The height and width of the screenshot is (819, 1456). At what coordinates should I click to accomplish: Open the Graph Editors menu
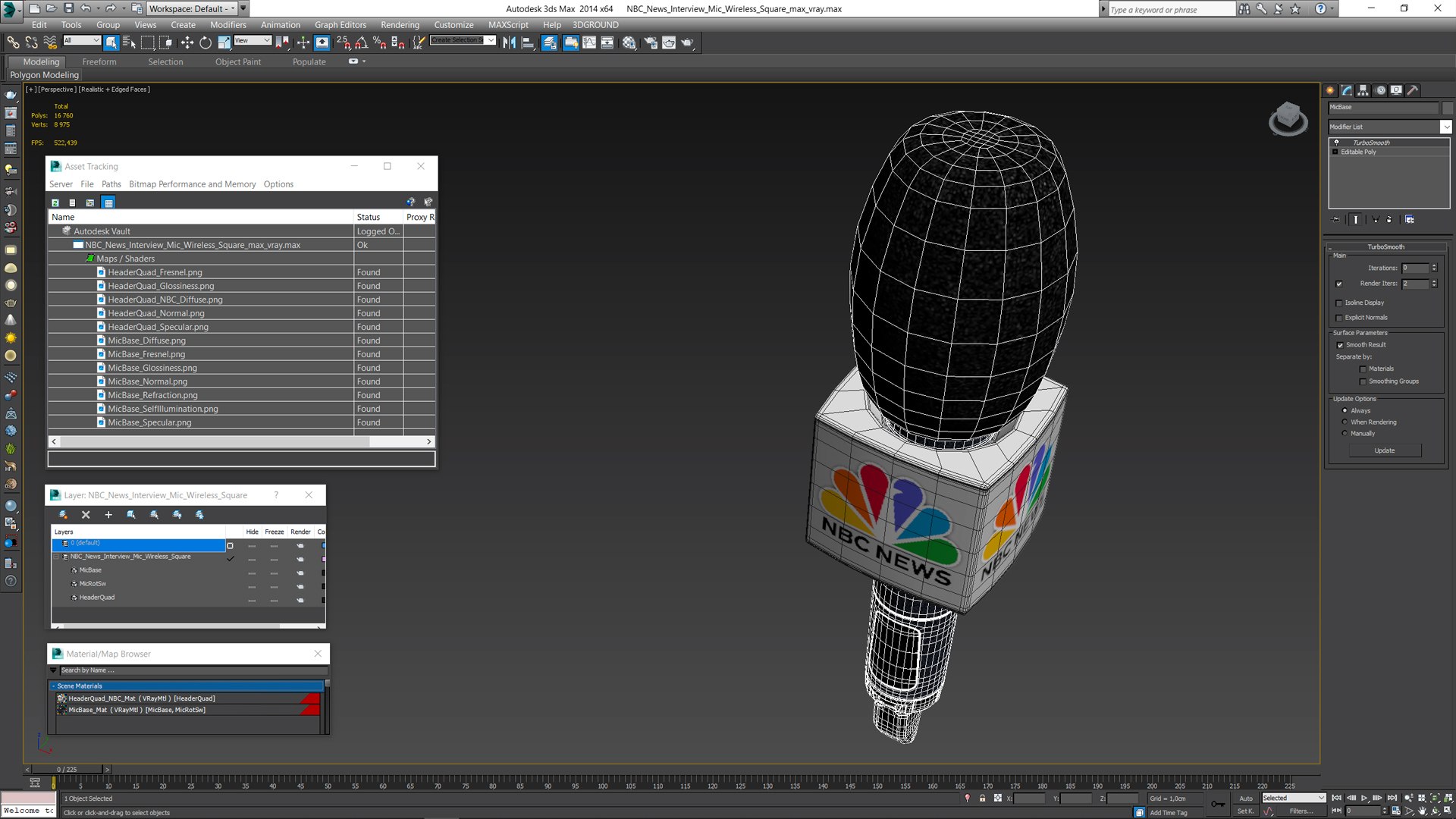[340, 24]
